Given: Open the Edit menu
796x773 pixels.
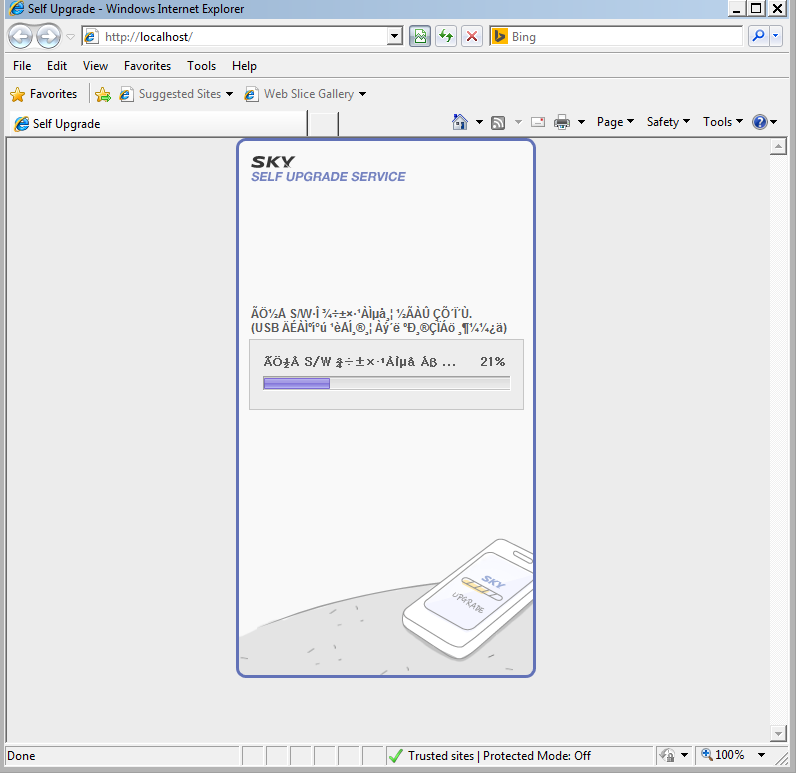Looking at the screenshot, I should pyautogui.click(x=57, y=66).
